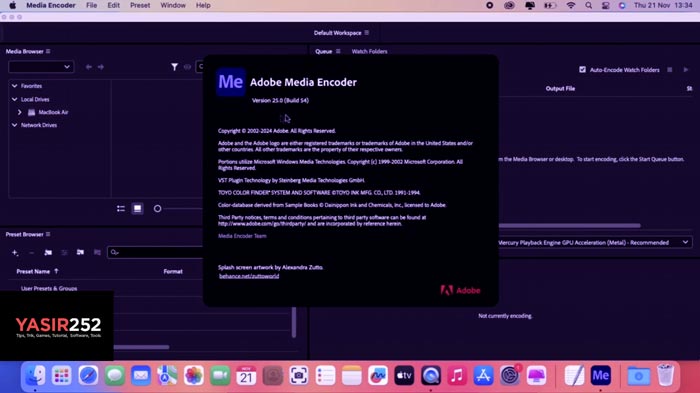Image resolution: width=700 pixels, height=393 pixels.
Task: Sort by Preset Name column arrow
Action: (56, 271)
